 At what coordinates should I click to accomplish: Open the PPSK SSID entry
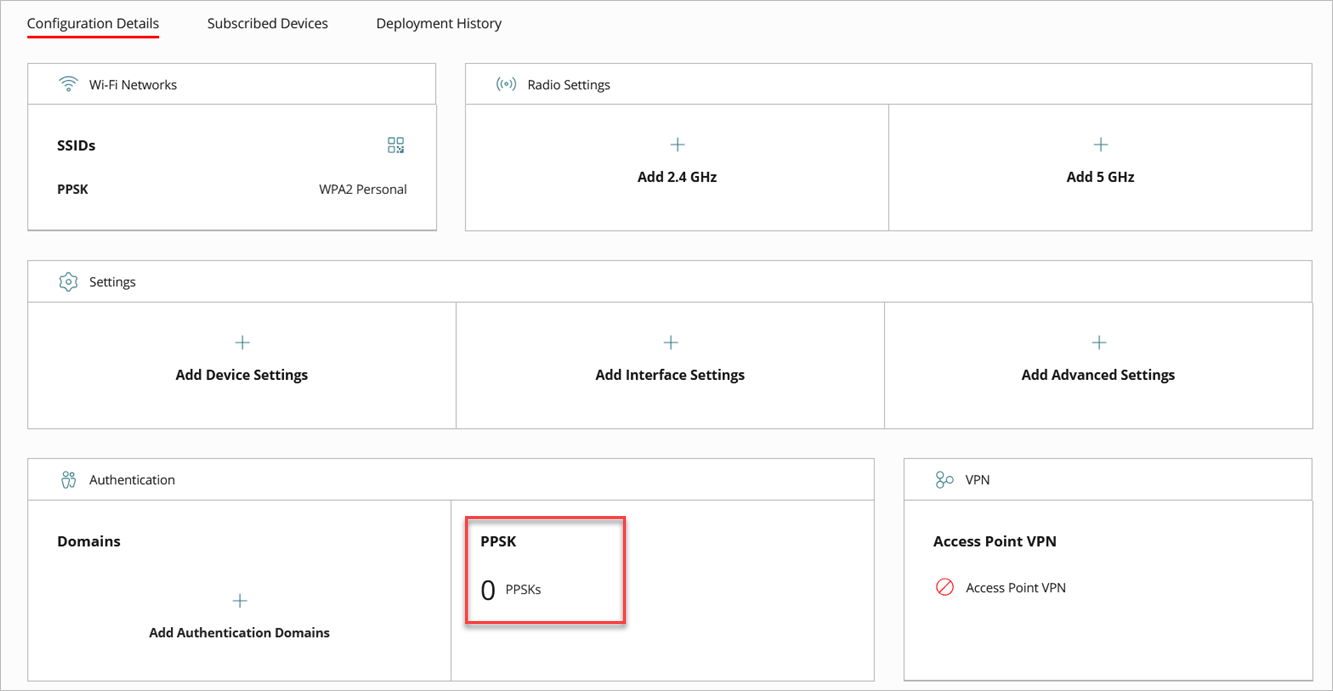pos(73,189)
